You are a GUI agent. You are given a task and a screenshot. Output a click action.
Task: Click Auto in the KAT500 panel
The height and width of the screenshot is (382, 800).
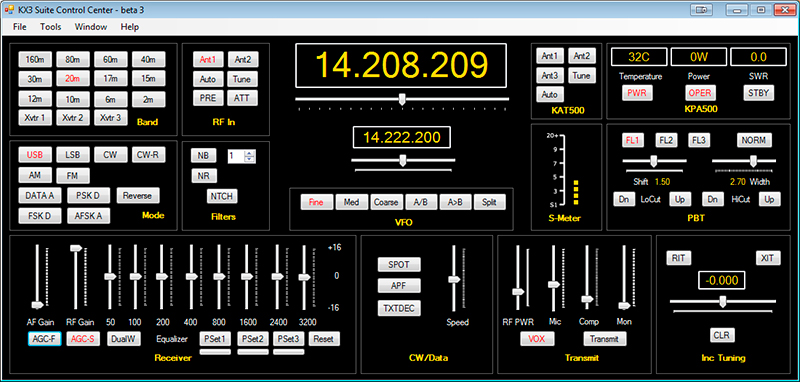[549, 95]
